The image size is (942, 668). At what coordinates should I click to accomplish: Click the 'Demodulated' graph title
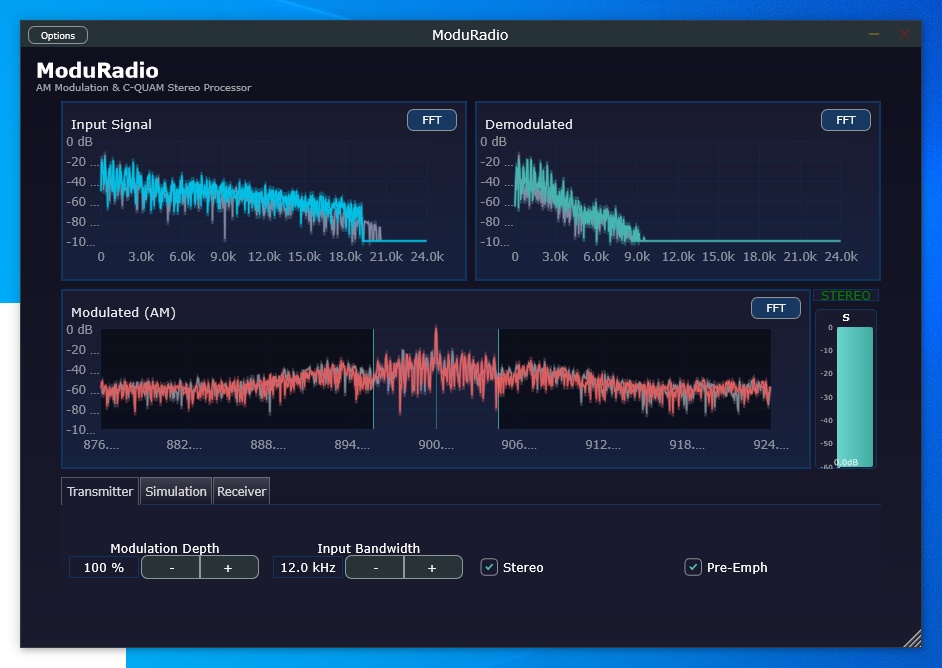(529, 124)
